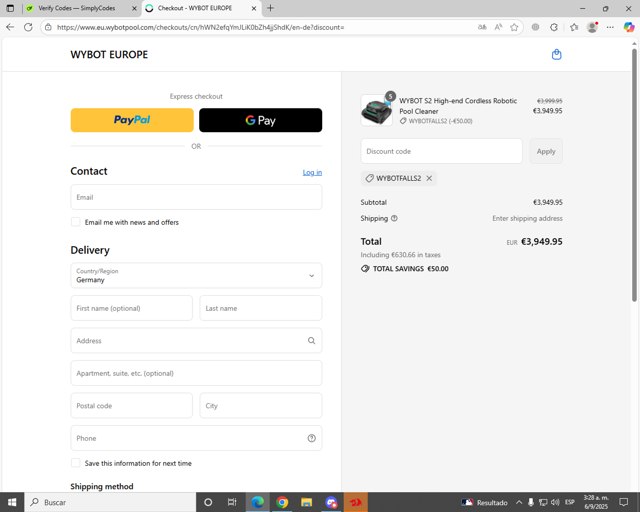Focus the Email input field
The height and width of the screenshot is (512, 640).
click(196, 197)
